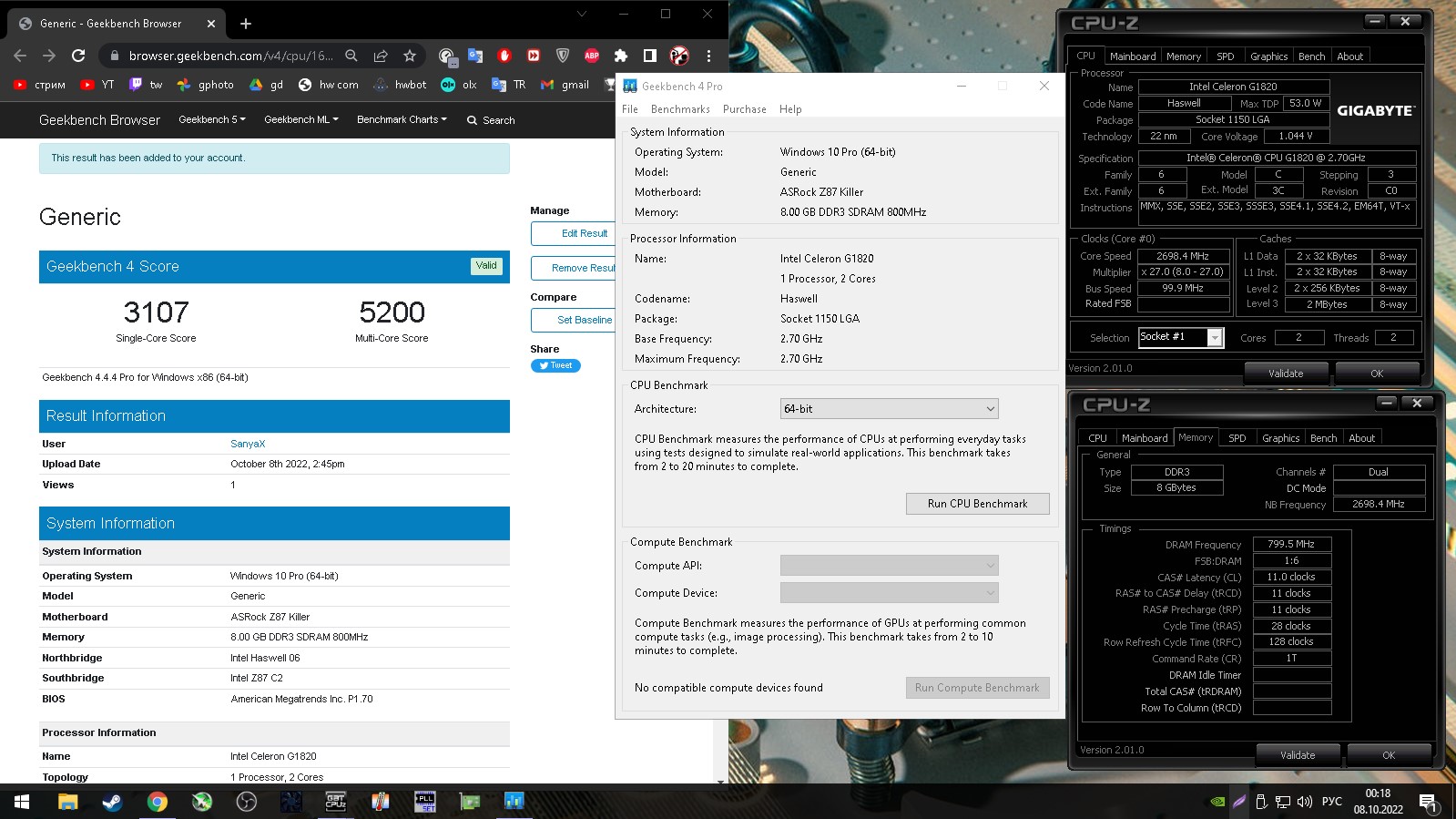The image size is (1456, 819).
Task: Go back in the Chrome browser
Action: coord(20,56)
